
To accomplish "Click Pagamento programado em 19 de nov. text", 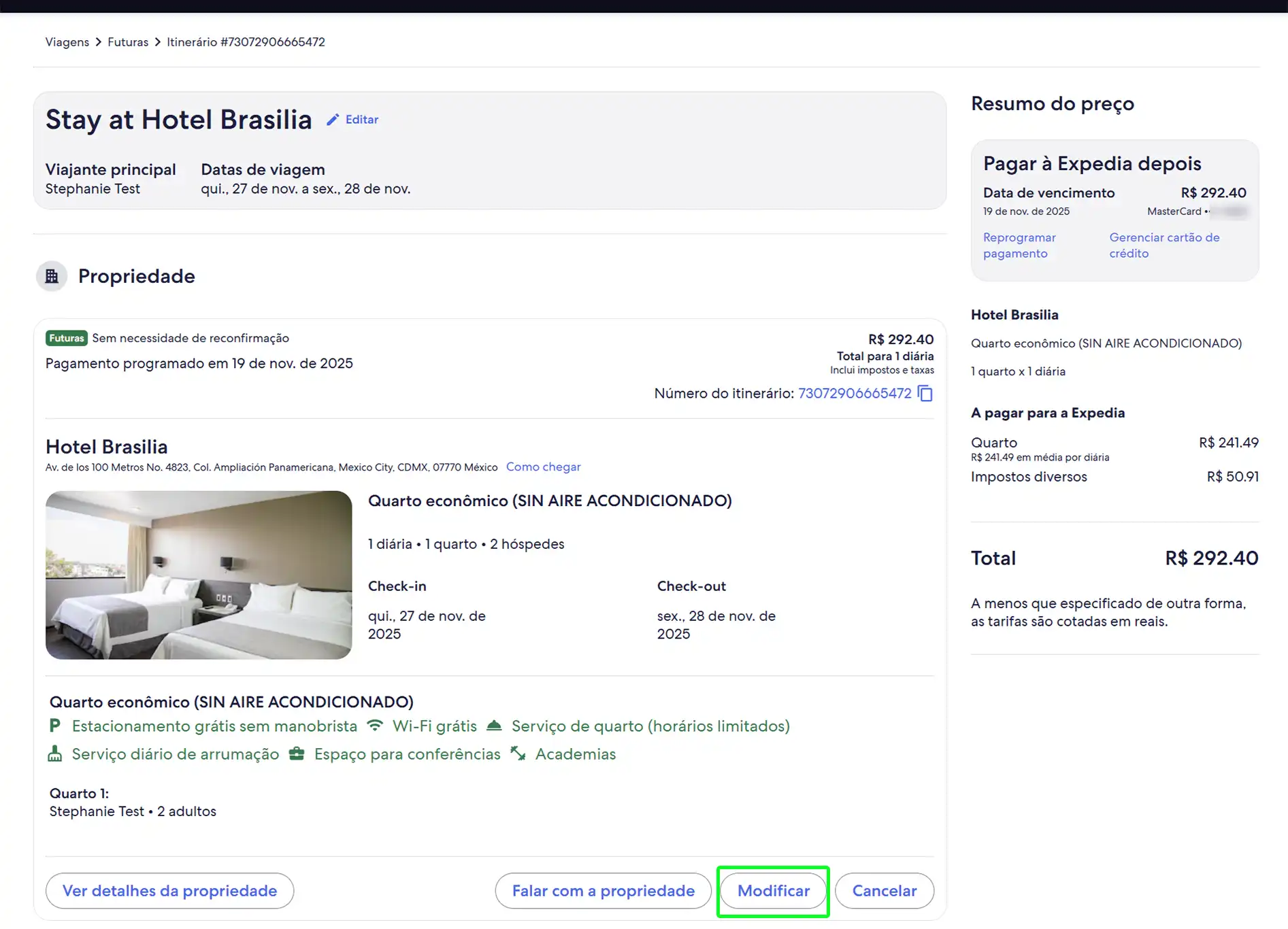I will [199, 363].
